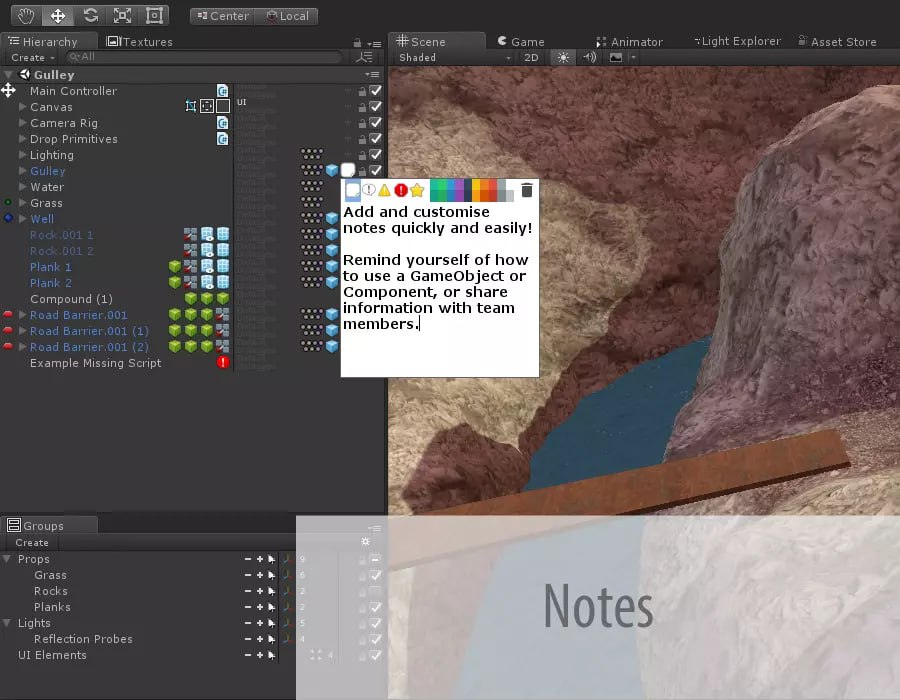The image size is (900, 700).
Task: Collapse the Props group
Action: 8,559
